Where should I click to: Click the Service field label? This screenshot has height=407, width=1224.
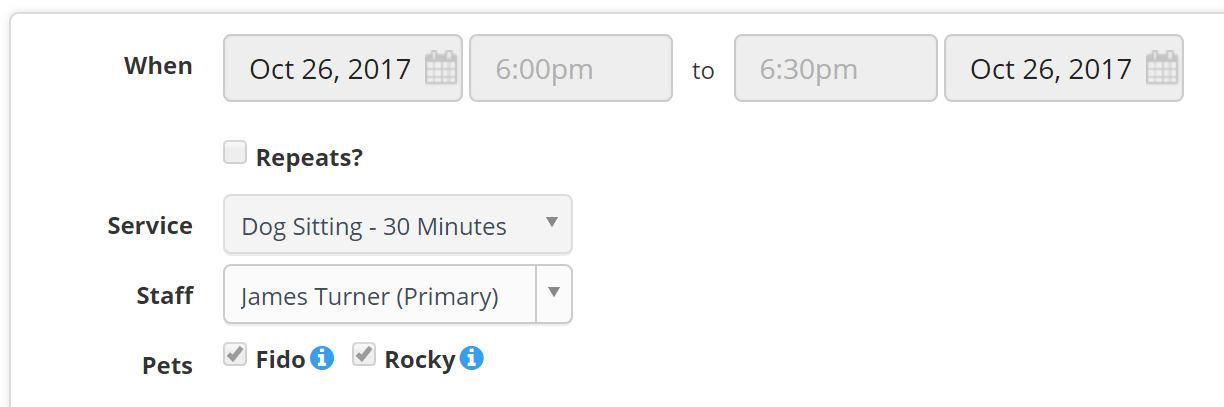tap(150, 226)
